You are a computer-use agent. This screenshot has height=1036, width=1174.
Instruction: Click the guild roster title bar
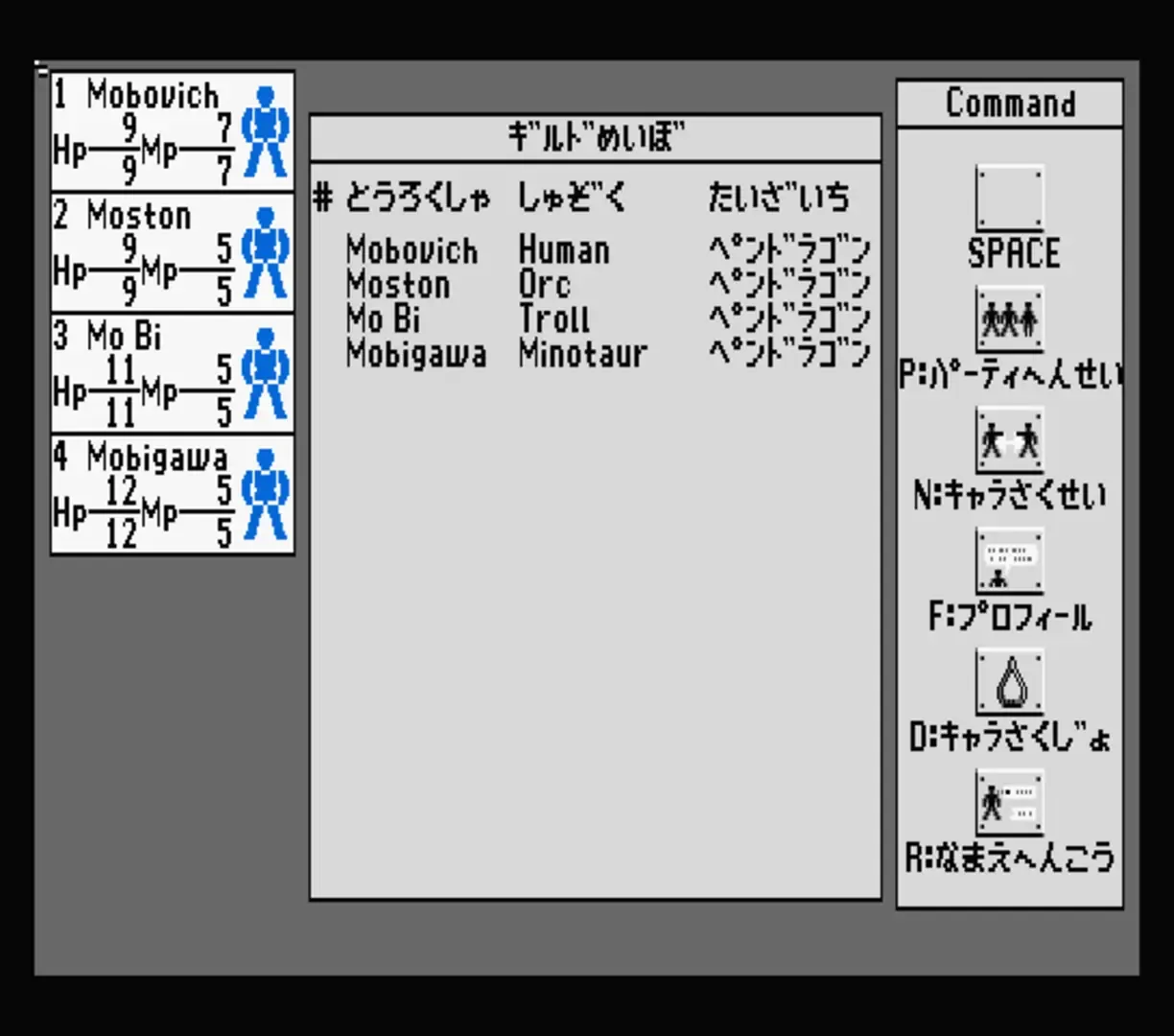click(595, 138)
